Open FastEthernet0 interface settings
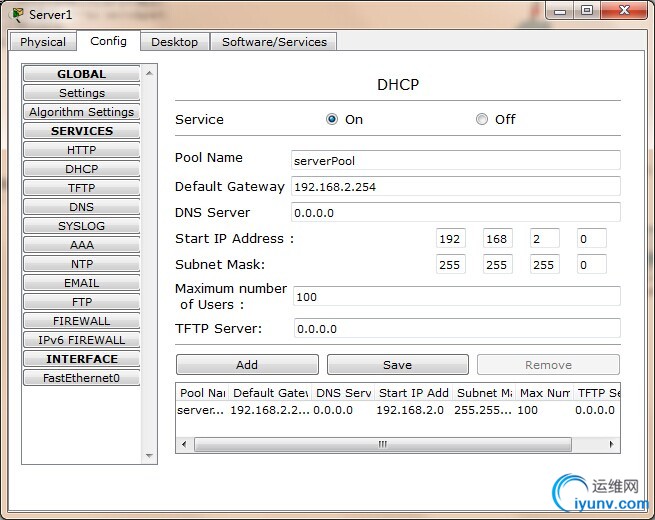 (81, 378)
